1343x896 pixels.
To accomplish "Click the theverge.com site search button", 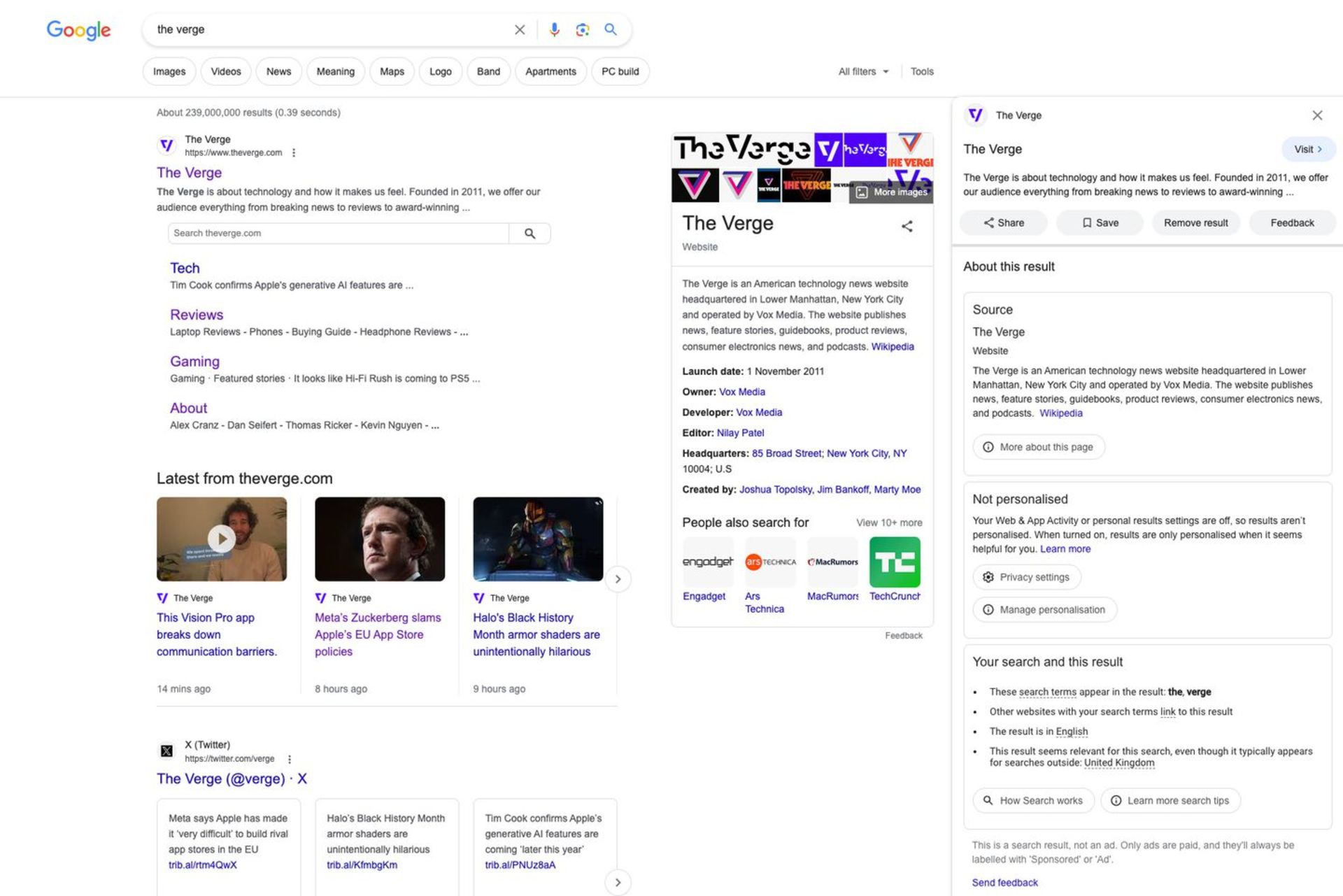I will 530,234.
